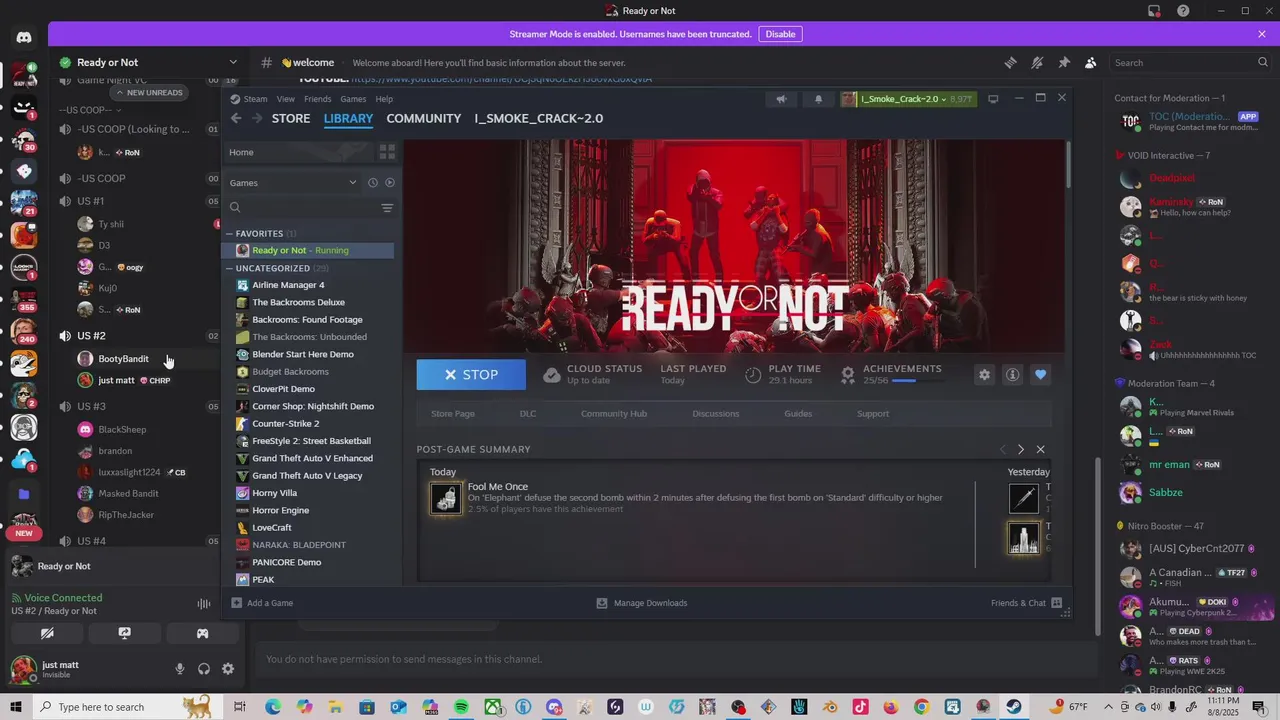Start a Discord activity with controller icon
The height and width of the screenshot is (720, 1280).
[202, 633]
